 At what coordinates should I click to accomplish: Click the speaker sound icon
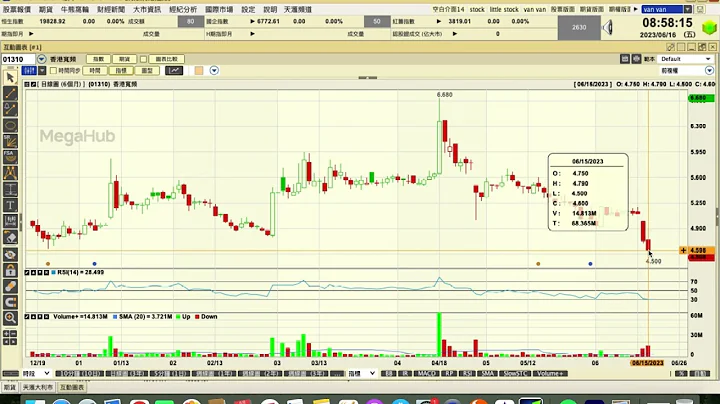click(x=608, y=28)
